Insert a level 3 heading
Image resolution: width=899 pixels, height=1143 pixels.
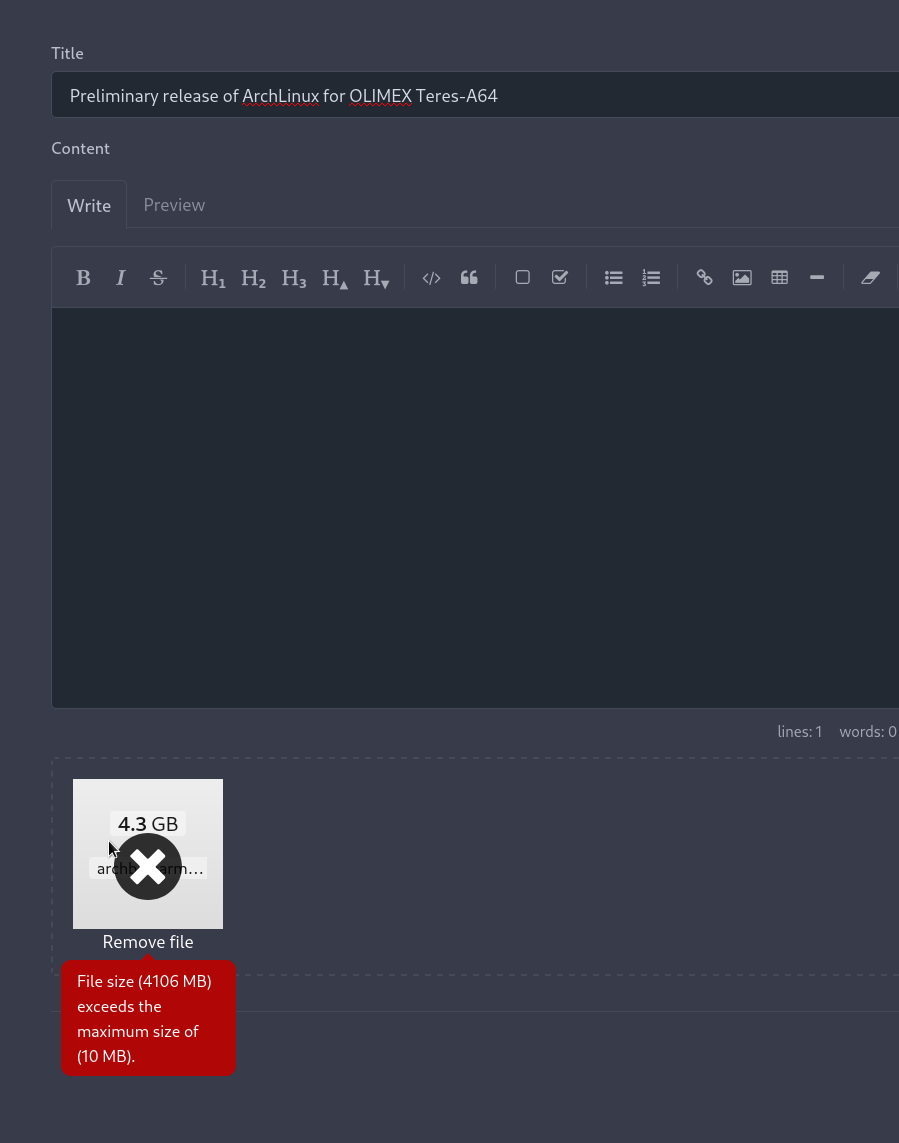(293, 278)
